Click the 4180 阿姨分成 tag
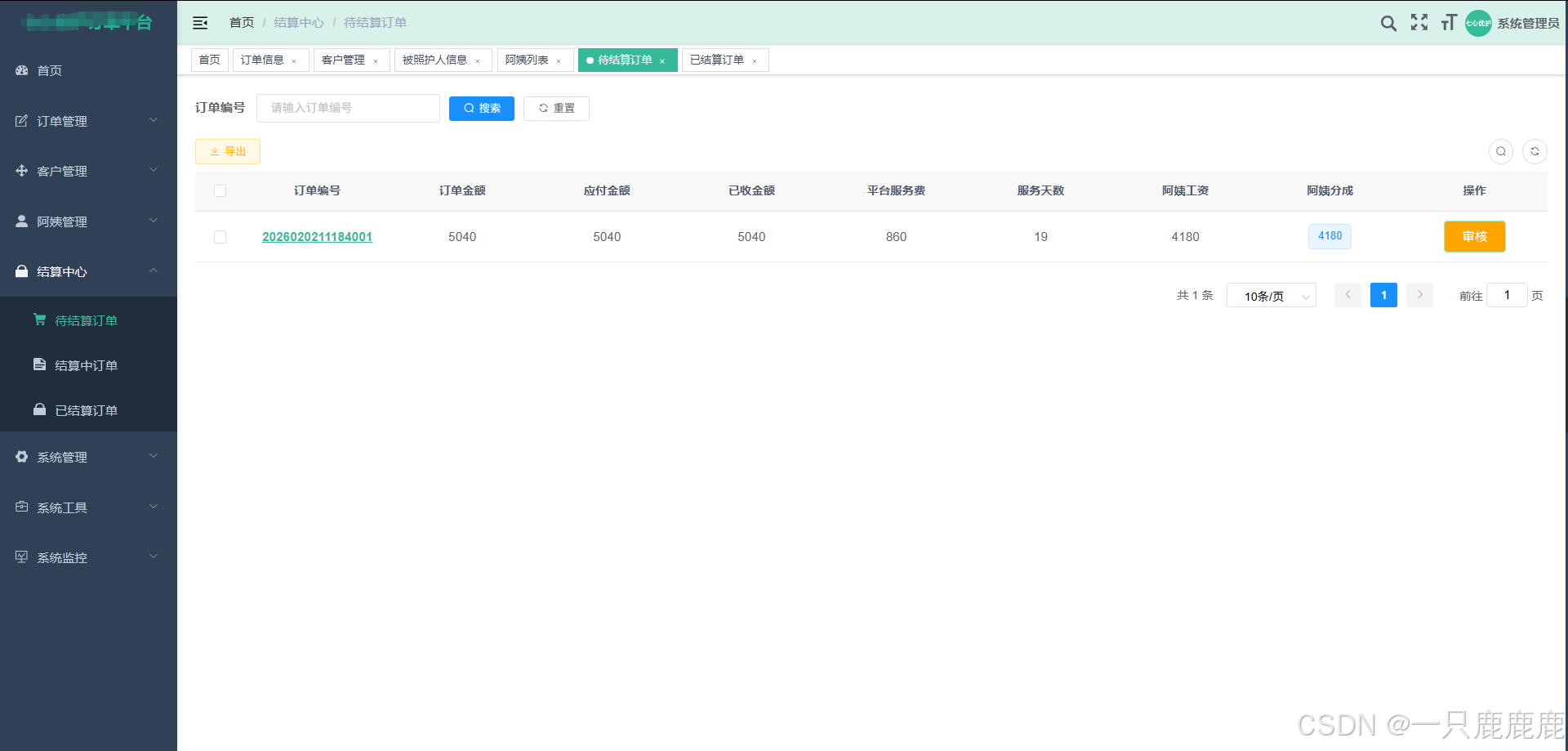 click(x=1330, y=236)
